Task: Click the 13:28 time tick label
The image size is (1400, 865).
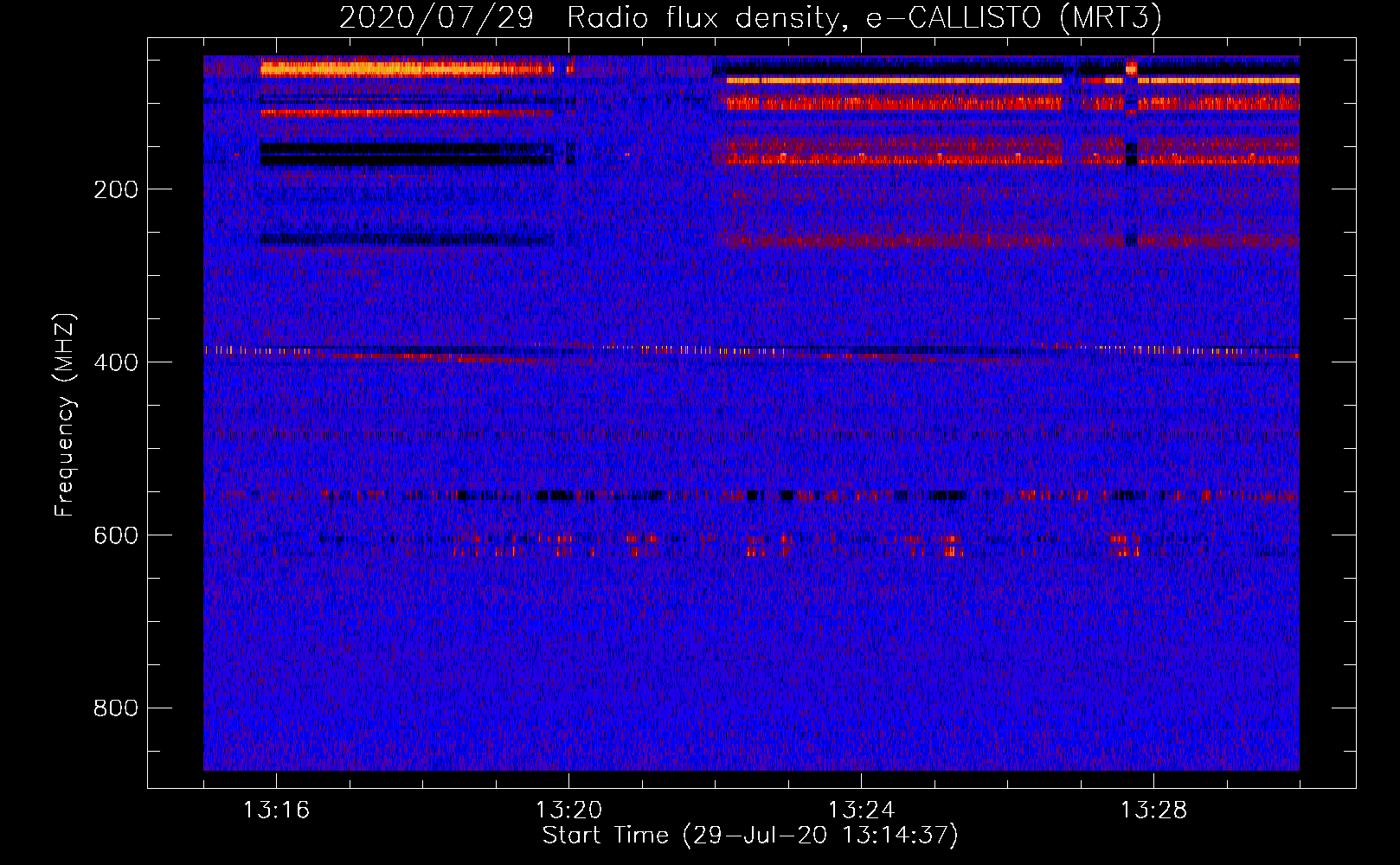Action: coord(1153,811)
